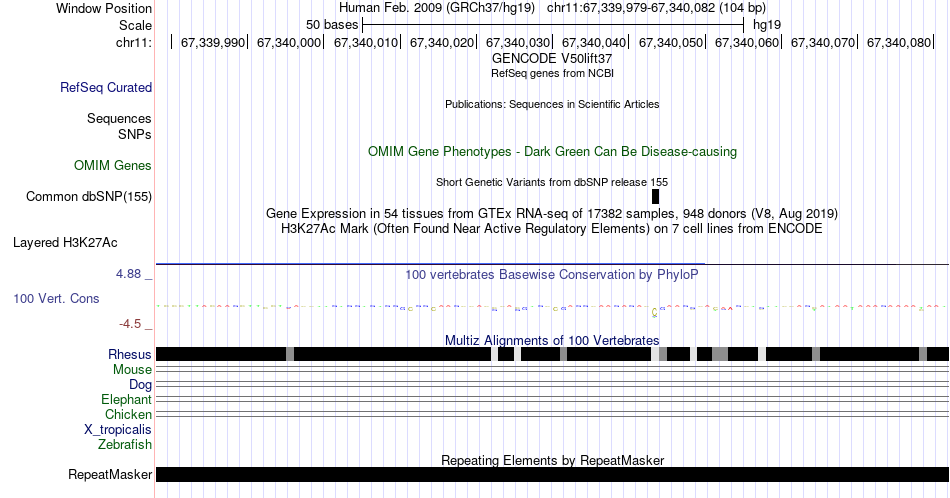Click Repeating Elements by RepeatMasker title
Screen dimensions: 950x498
[x=552, y=460]
